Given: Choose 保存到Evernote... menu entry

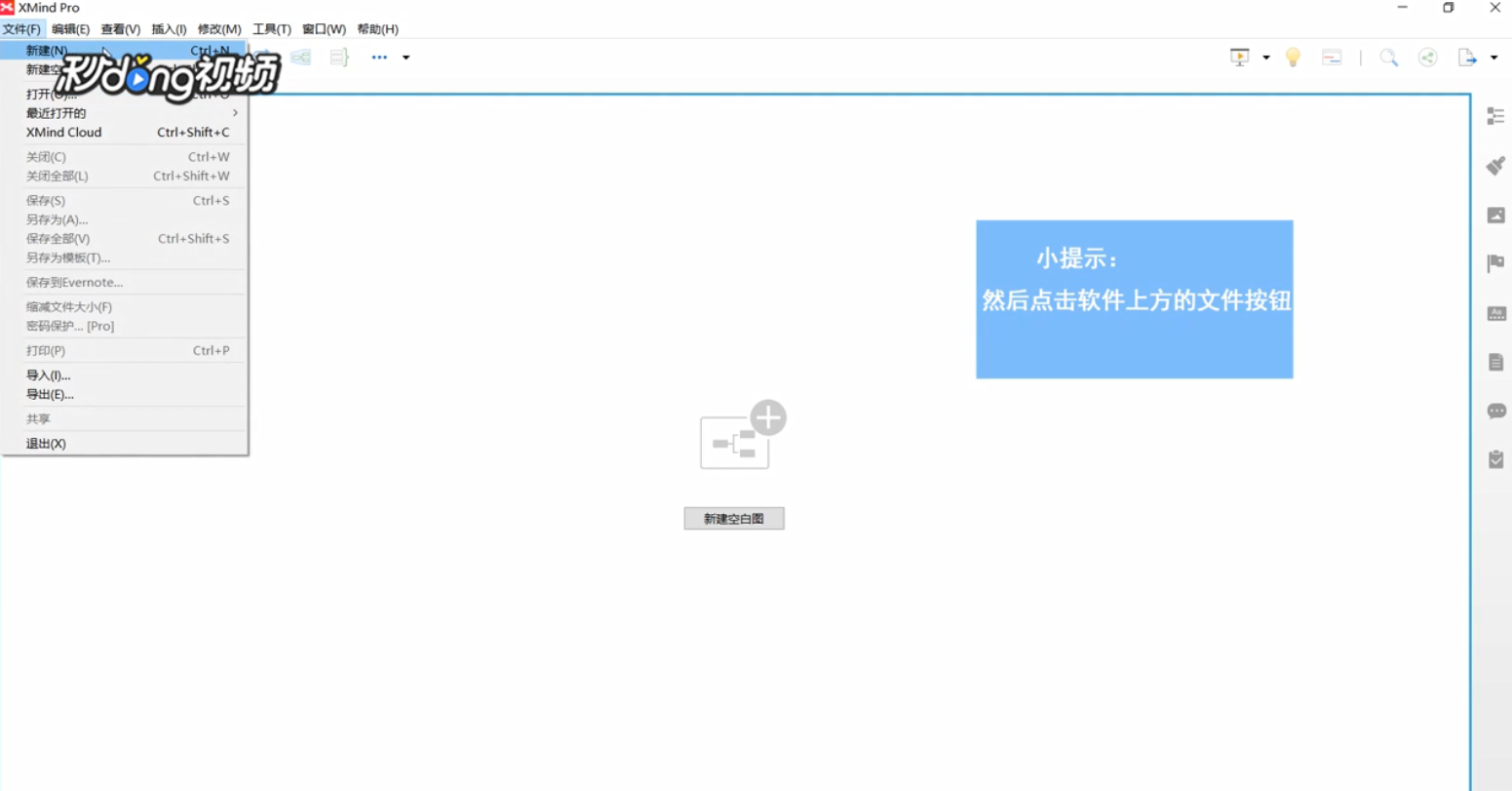Looking at the screenshot, I should (x=124, y=283).
